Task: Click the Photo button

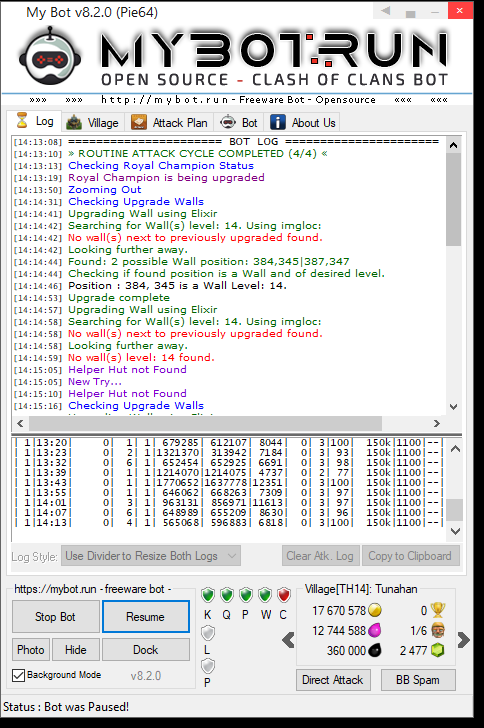Action: tap(31, 650)
